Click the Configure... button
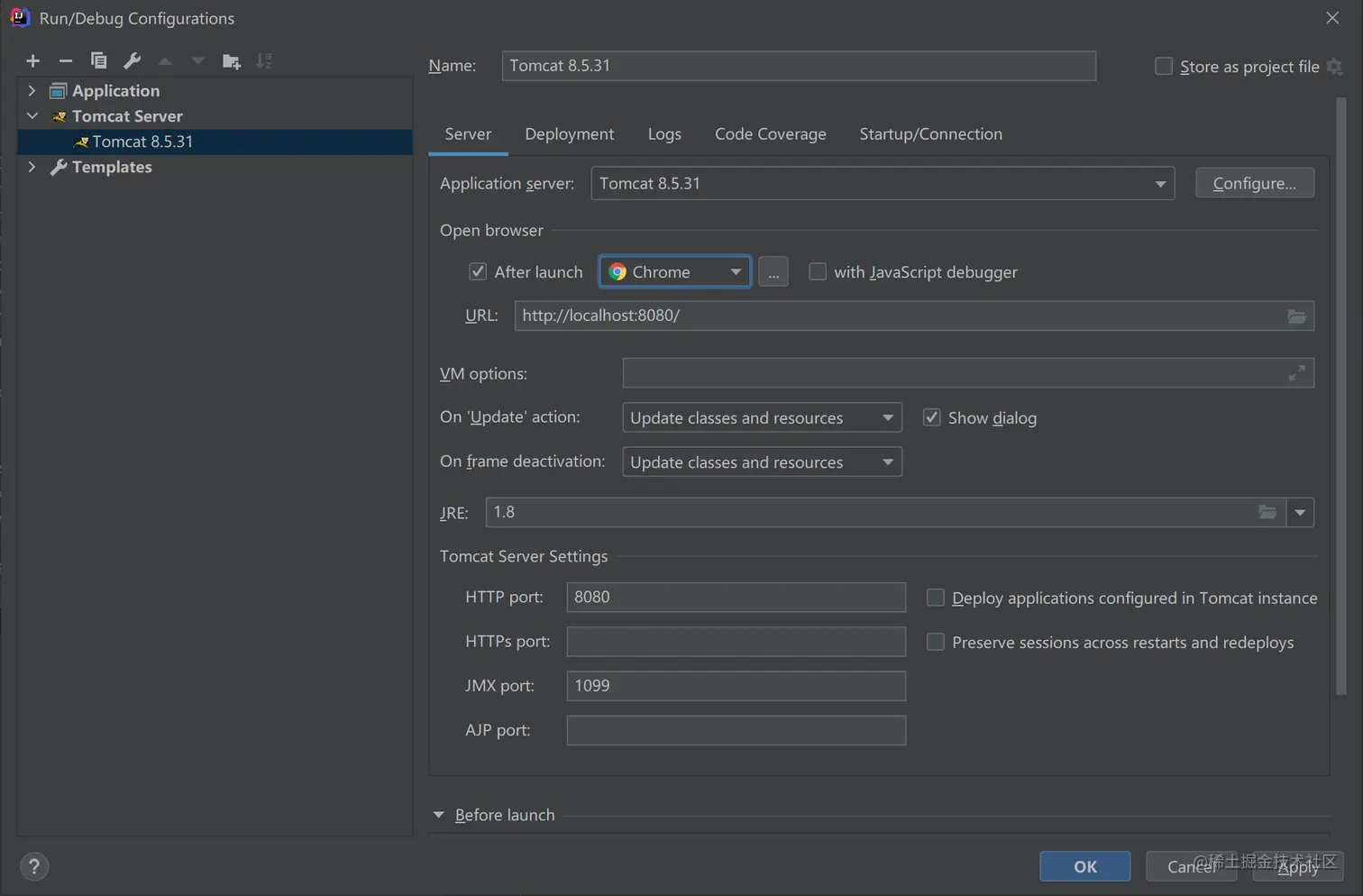Viewport: 1363px width, 896px height. coord(1255,183)
